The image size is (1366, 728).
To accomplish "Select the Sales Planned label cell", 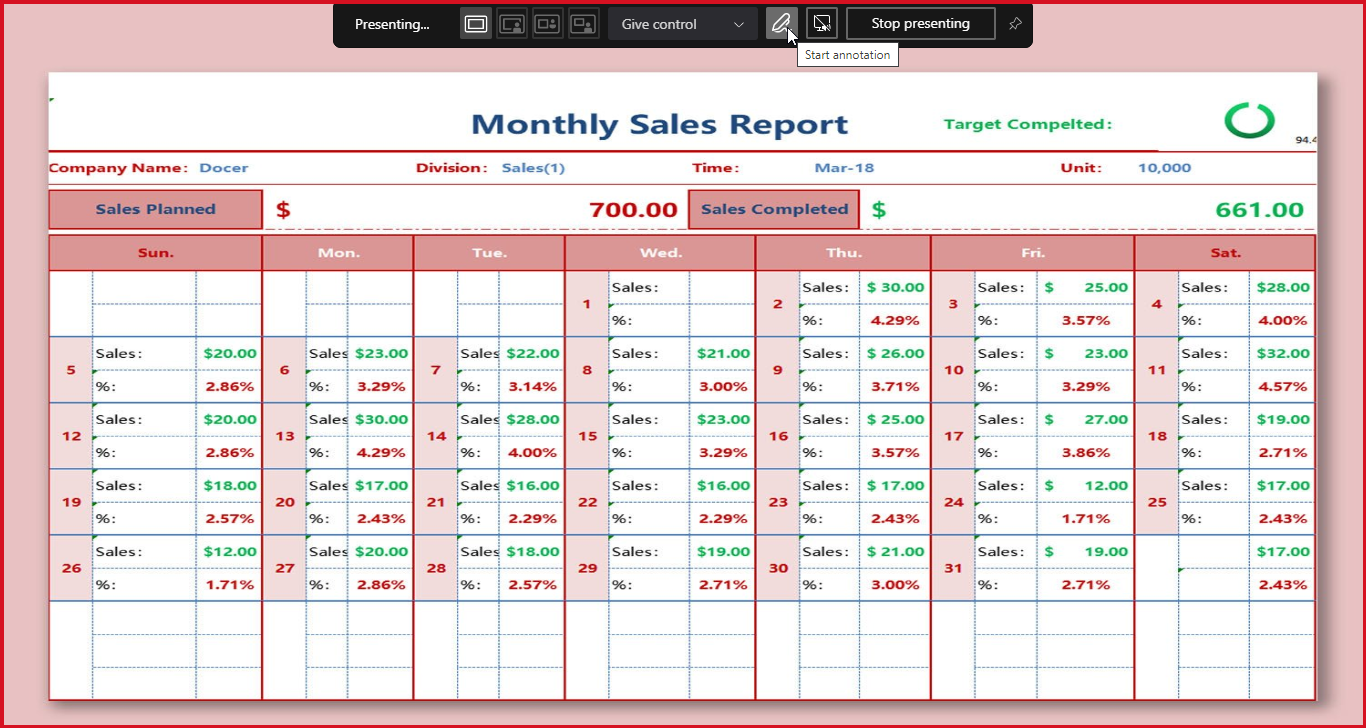I will (155, 210).
